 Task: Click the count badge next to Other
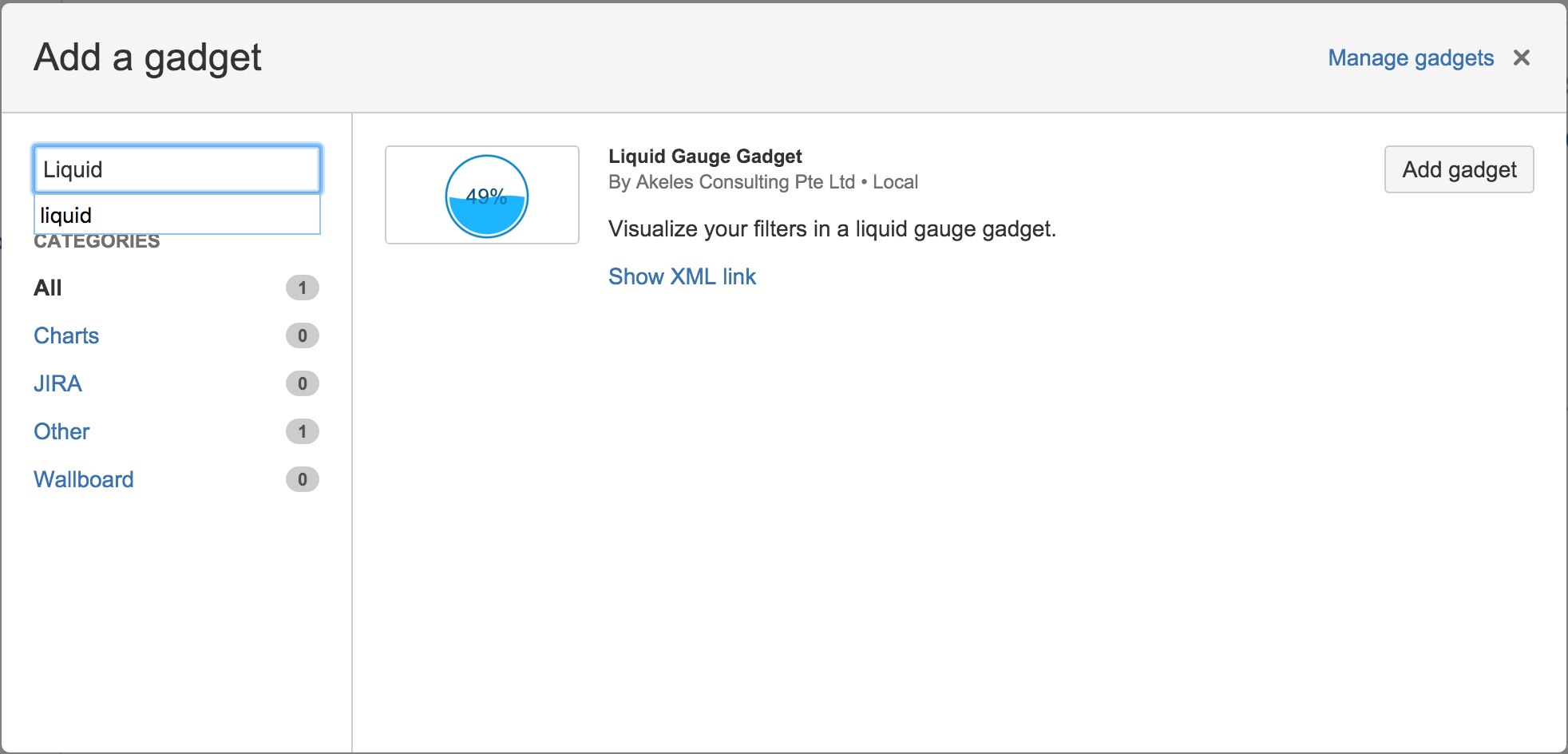[302, 431]
